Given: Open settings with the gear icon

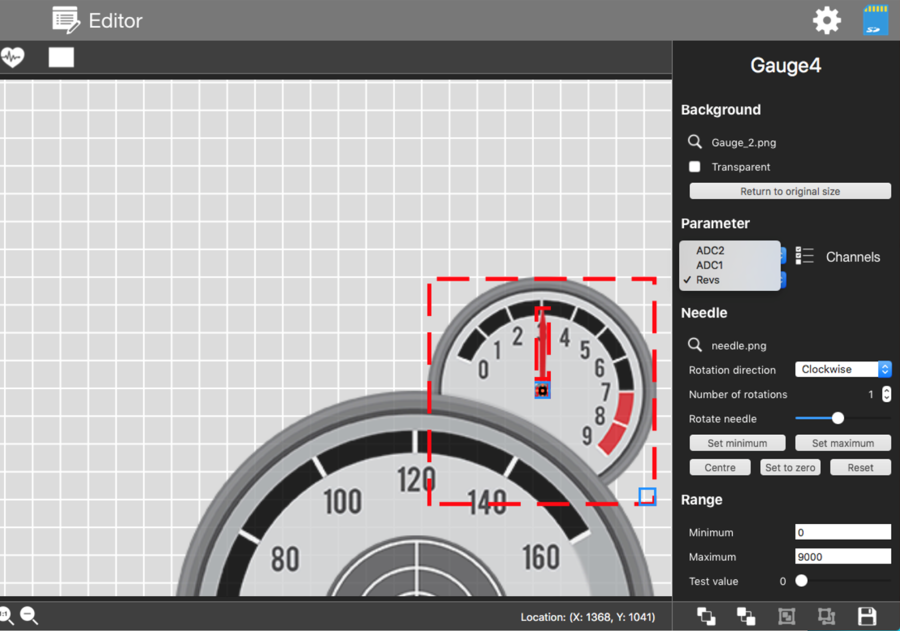Looking at the screenshot, I should click(827, 21).
